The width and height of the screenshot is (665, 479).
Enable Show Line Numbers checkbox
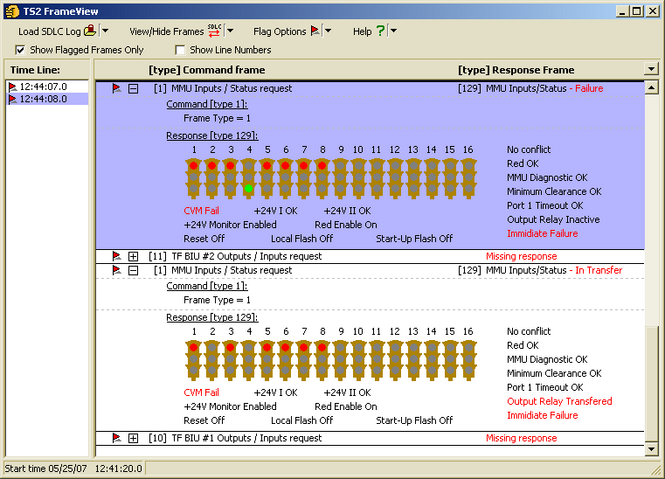pos(180,50)
